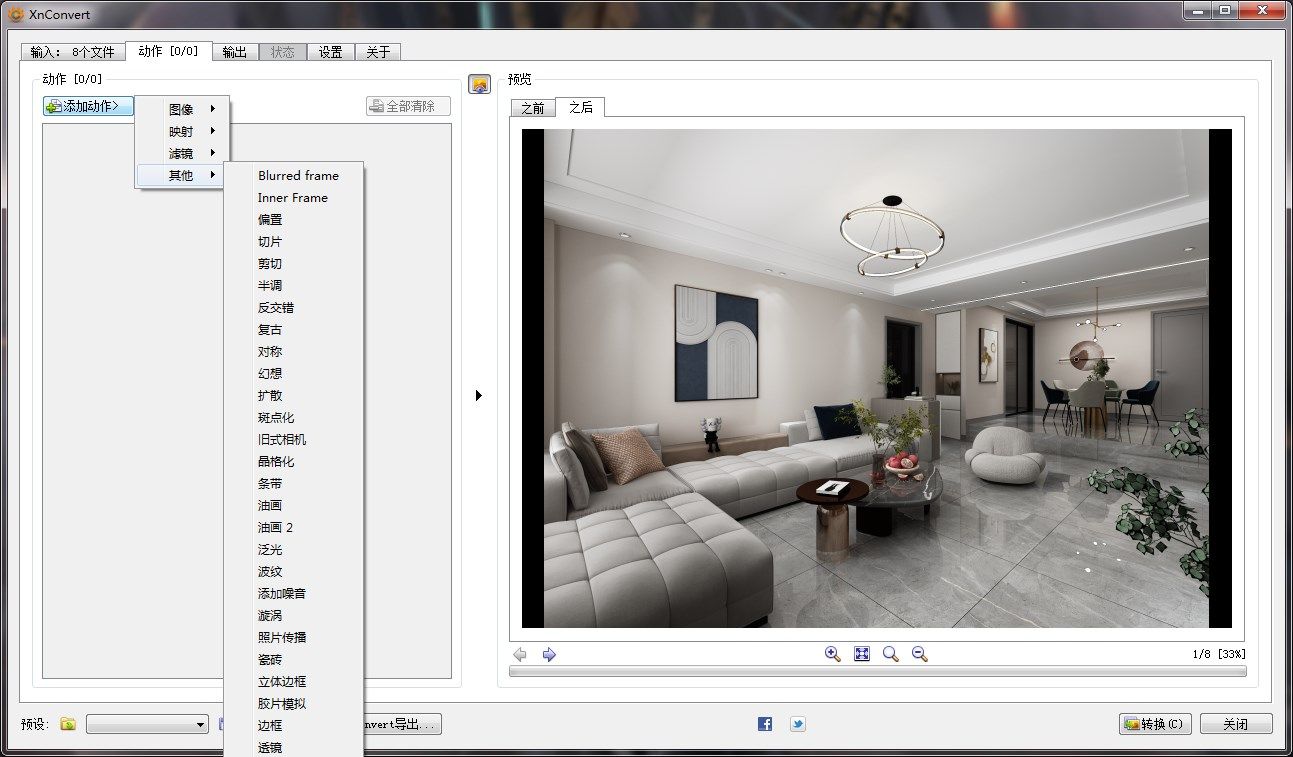Select the 动作 [0/0] tab
Screen dimensions: 1293x757
pyautogui.click(x=168, y=51)
